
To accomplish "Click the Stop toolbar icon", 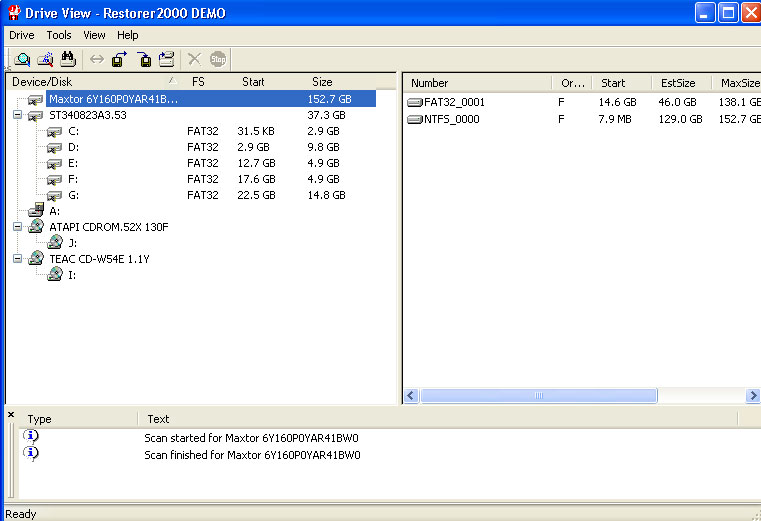I will click(218, 59).
